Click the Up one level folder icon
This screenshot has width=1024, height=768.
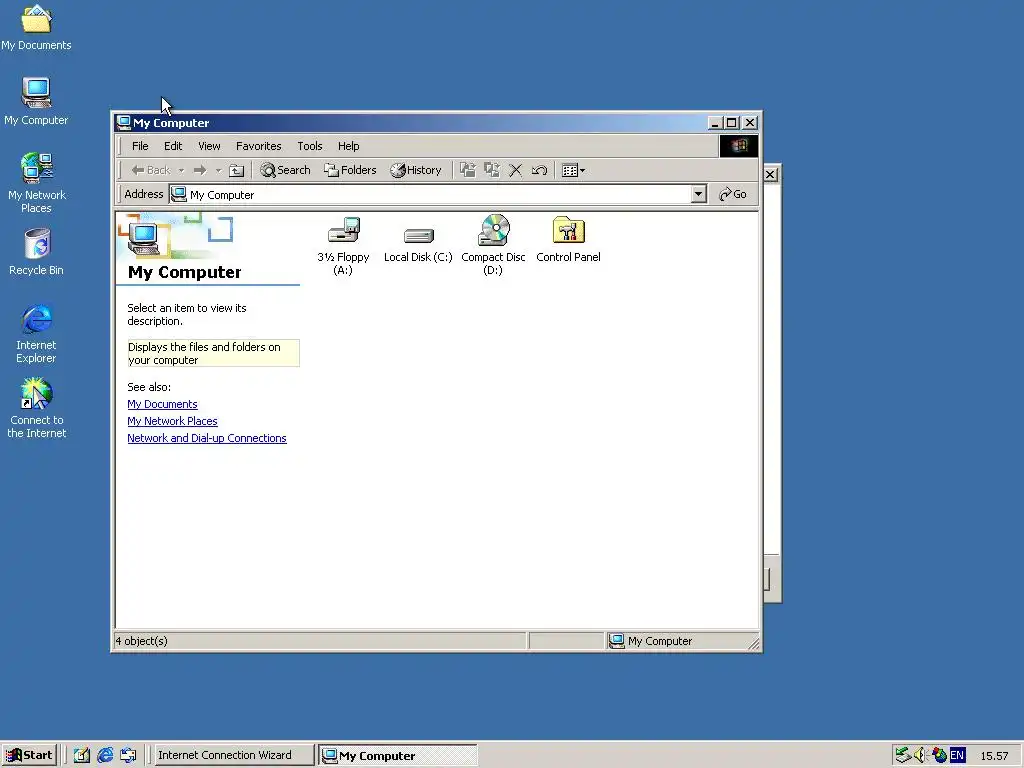[x=236, y=170]
